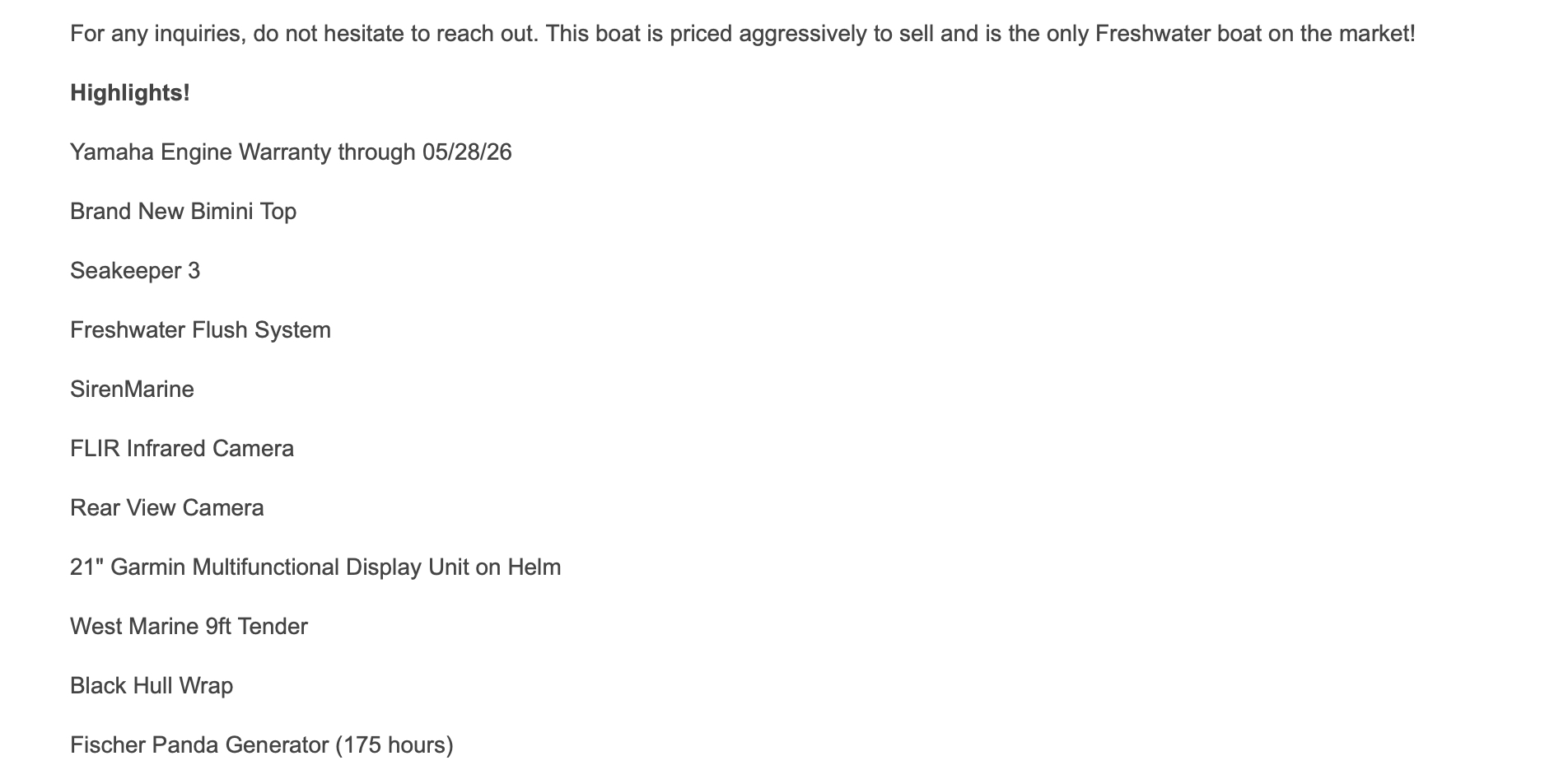Select the SirenMarine text
Image resolution: width=1568 pixels, height=784 pixels.
(132, 390)
